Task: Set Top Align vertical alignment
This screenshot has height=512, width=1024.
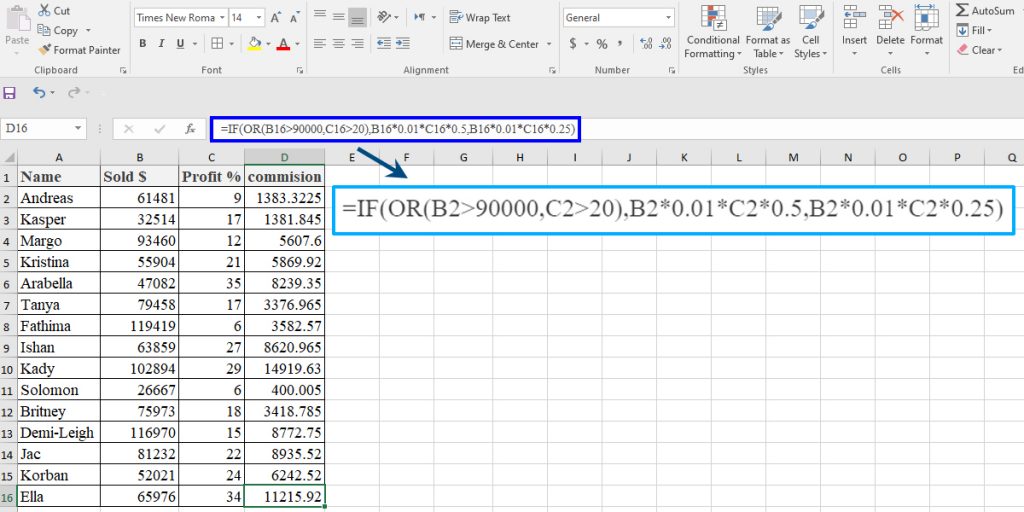Action: click(x=319, y=16)
